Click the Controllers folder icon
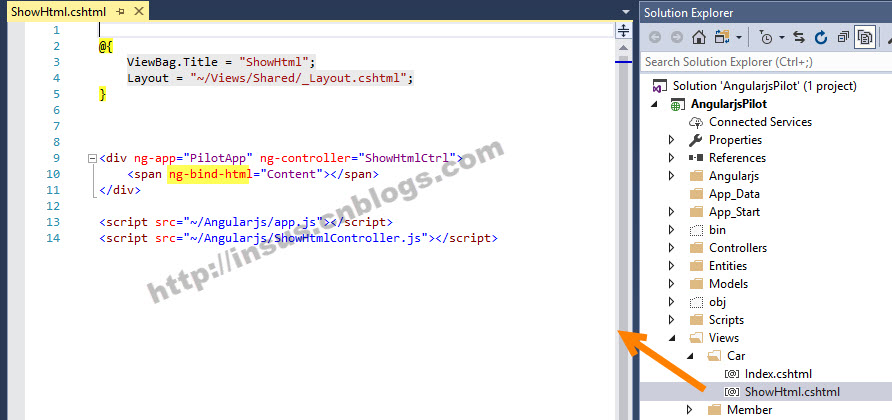892x420 pixels. (x=696, y=248)
